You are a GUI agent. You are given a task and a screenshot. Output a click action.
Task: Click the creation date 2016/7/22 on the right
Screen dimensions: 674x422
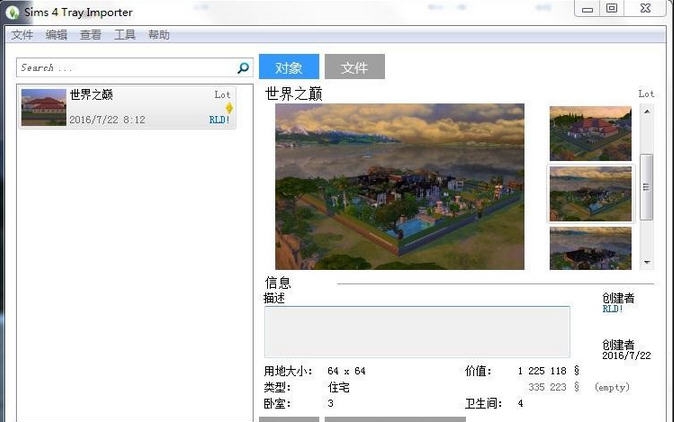click(626, 355)
